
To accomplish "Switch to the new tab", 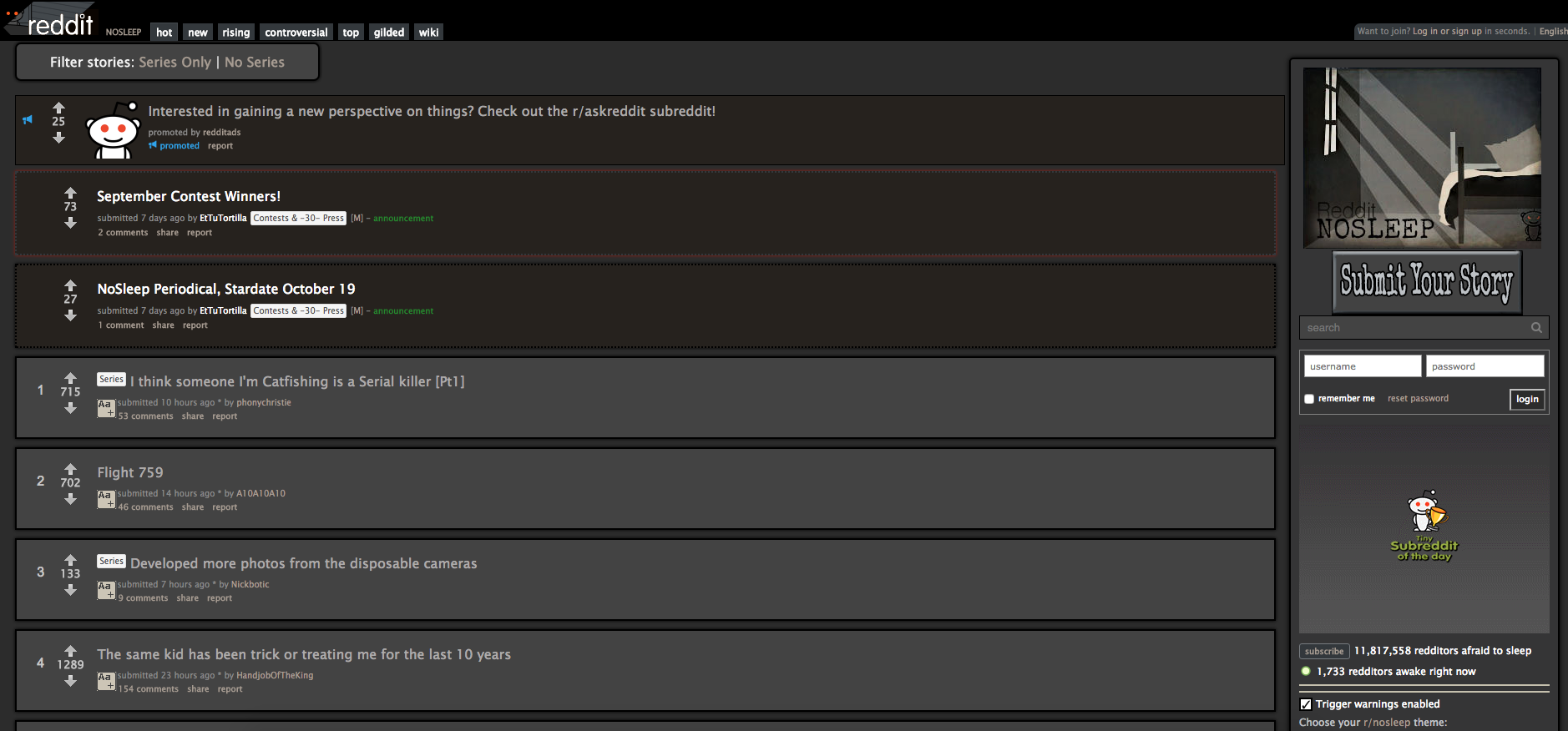I will (198, 33).
